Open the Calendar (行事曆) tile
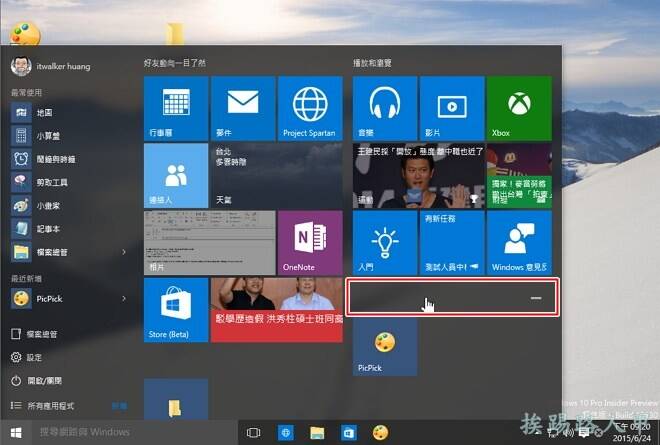The width and height of the screenshot is (660, 445). pos(176,108)
